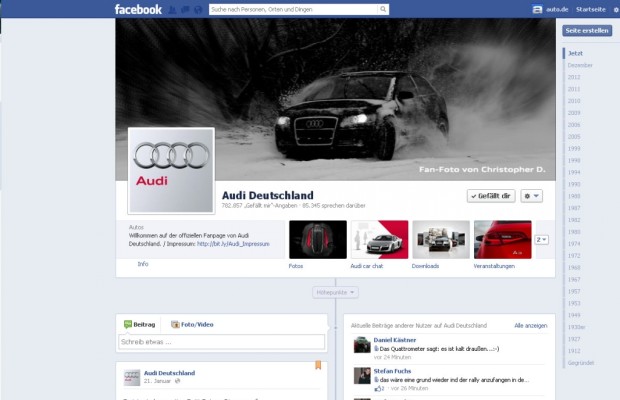The width and height of the screenshot is (620, 400).
Task: Open the Audi Deutschland post author link
Action: click(169, 373)
